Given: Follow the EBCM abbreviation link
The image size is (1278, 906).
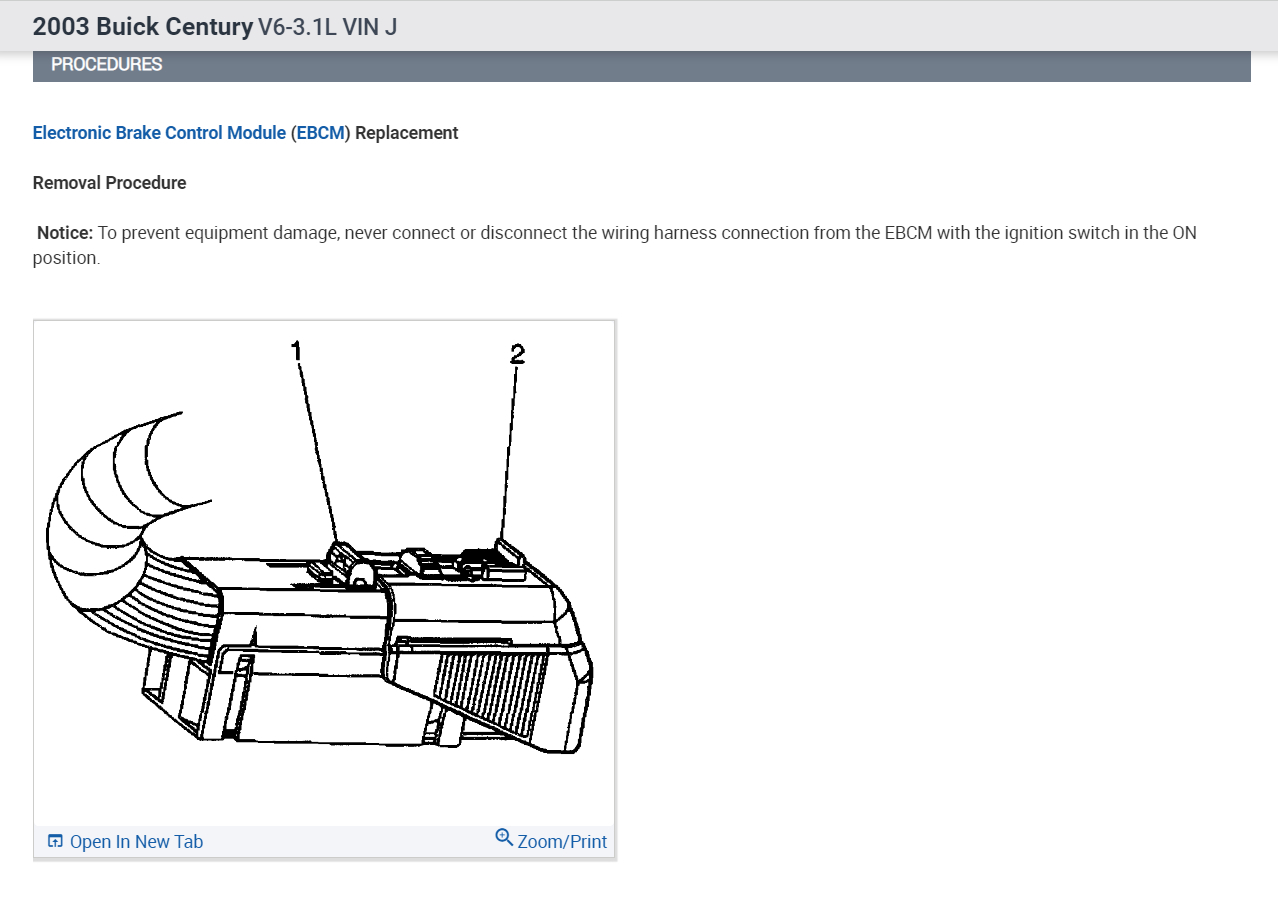Looking at the screenshot, I should coord(321,133).
